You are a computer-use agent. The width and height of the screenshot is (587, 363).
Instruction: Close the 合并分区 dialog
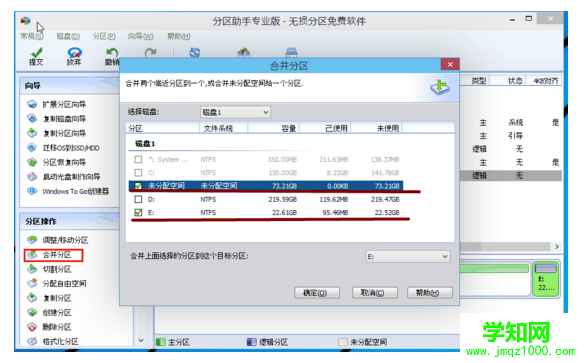click(x=450, y=64)
